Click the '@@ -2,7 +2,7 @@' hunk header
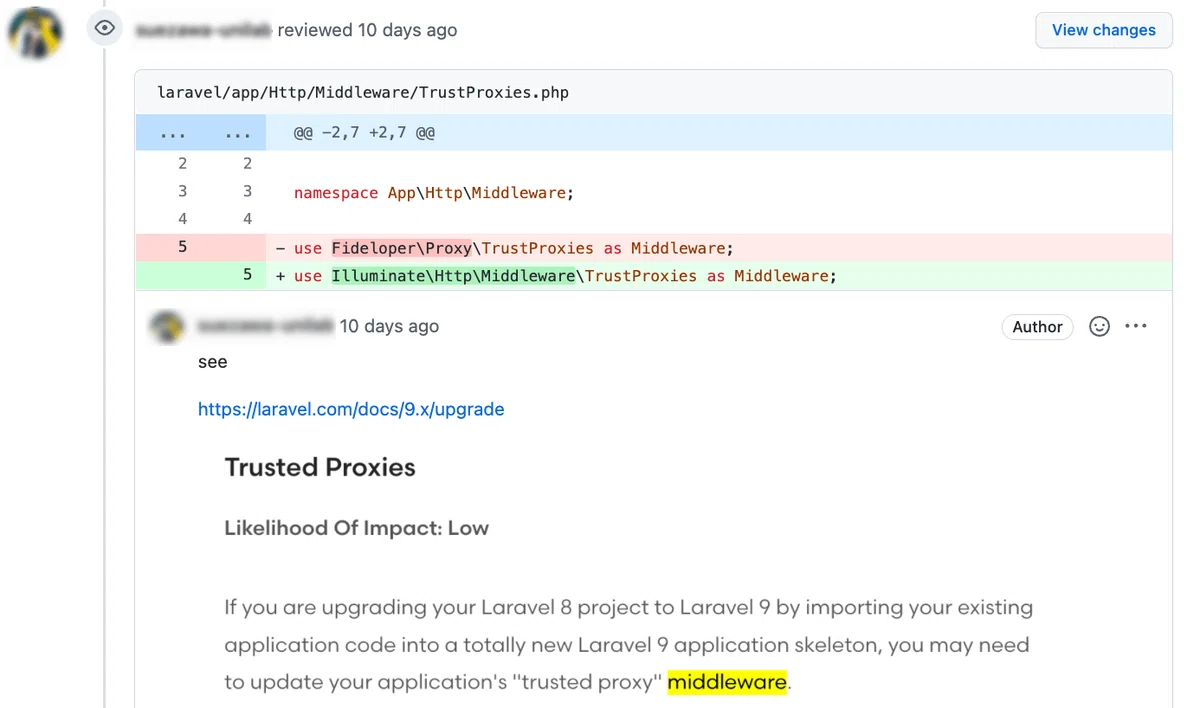 point(364,132)
